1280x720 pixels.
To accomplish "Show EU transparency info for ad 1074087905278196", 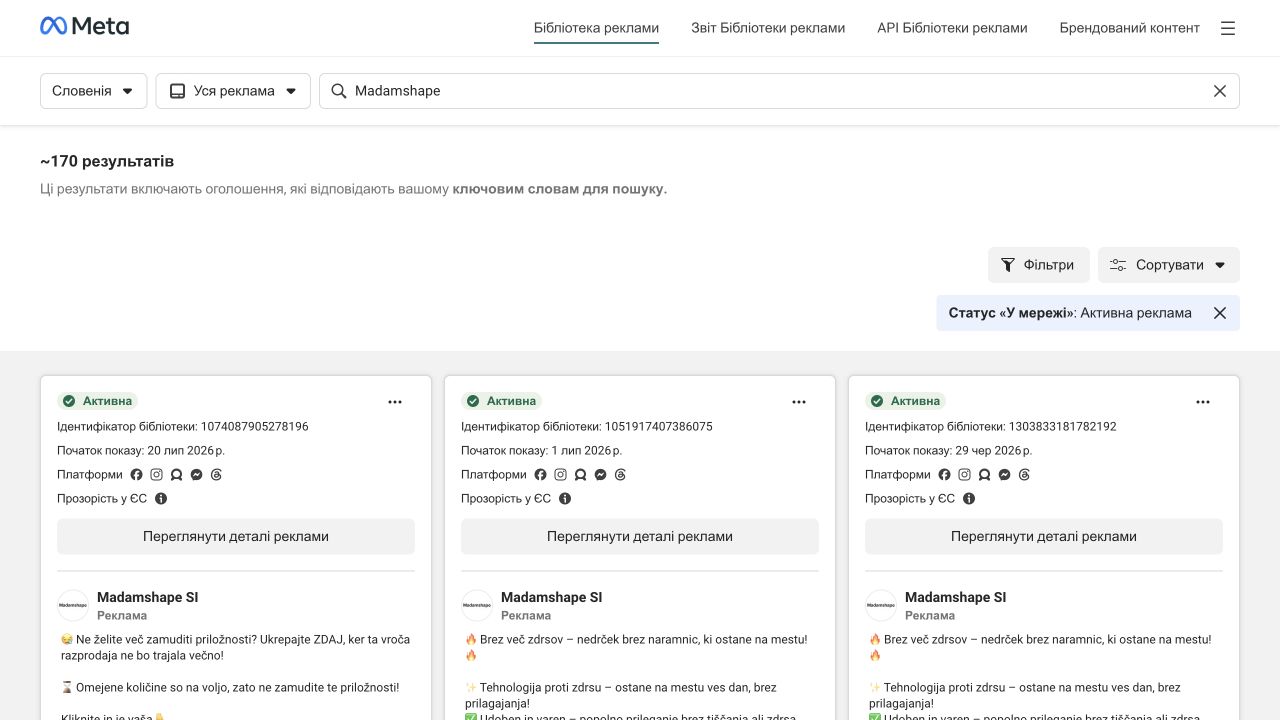I will point(161,499).
